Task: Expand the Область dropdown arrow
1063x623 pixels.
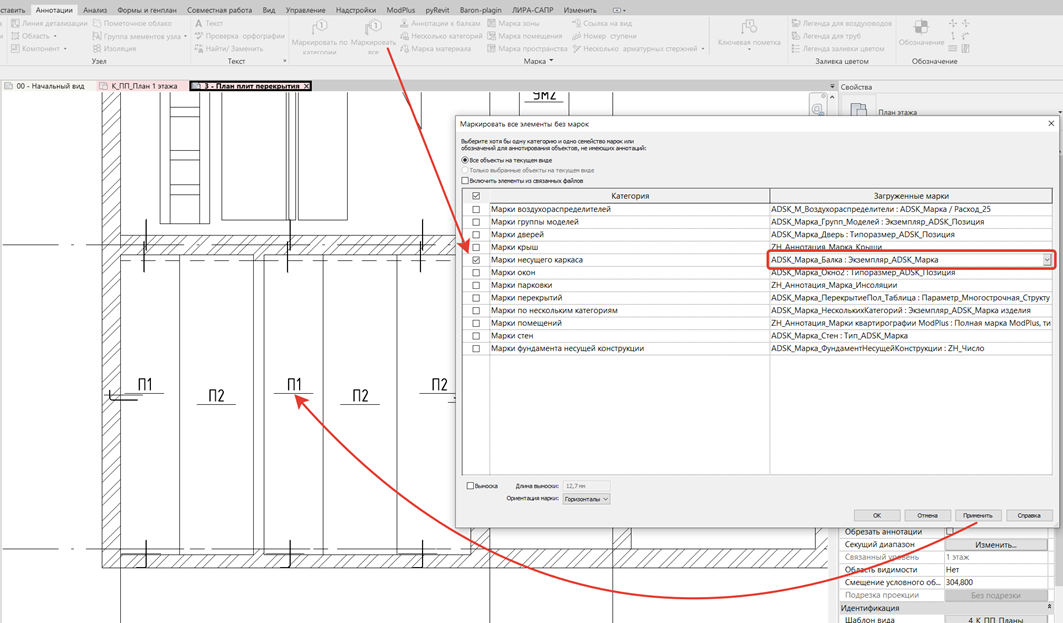Action: pos(55,36)
